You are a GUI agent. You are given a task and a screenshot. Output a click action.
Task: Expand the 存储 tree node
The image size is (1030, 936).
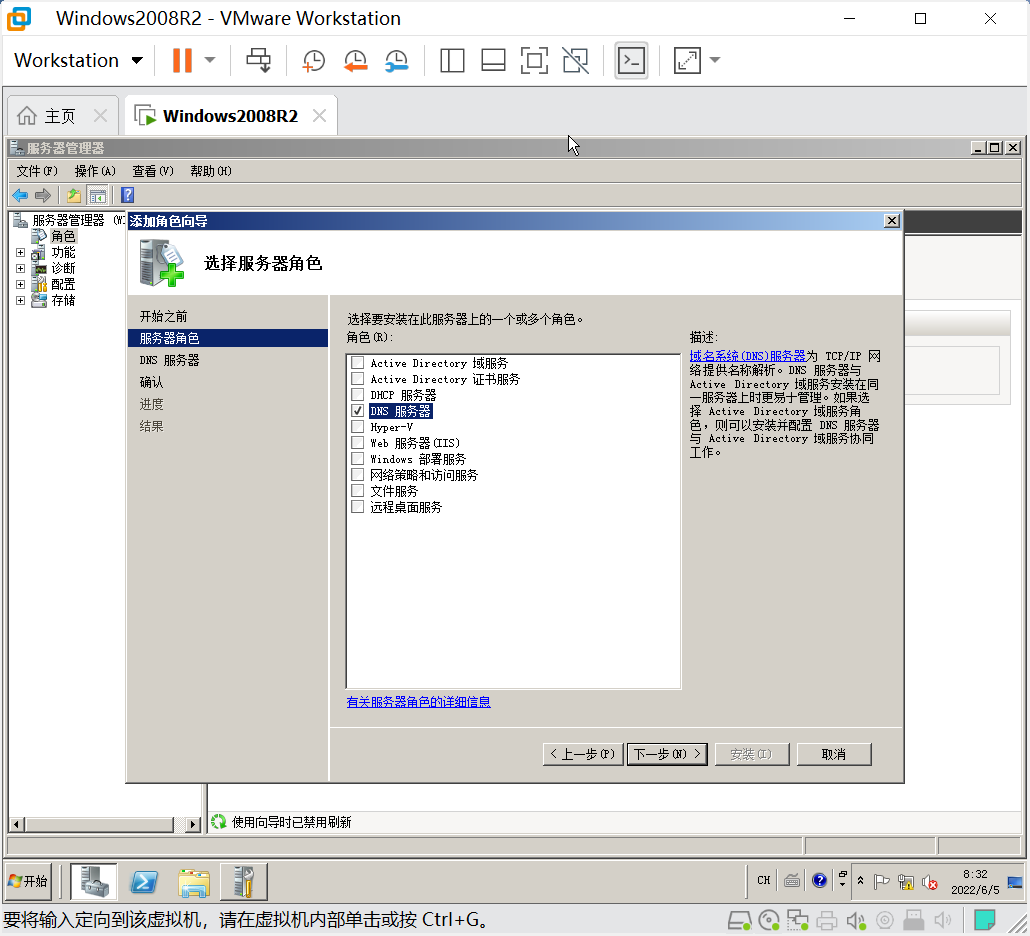[20, 301]
